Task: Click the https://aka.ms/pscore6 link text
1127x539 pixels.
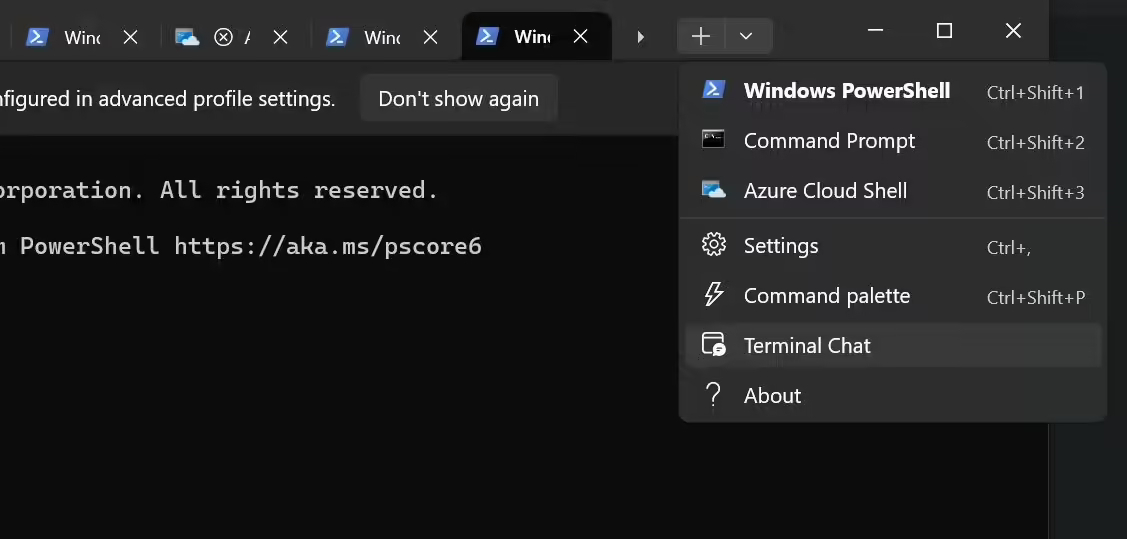Action: [328, 246]
